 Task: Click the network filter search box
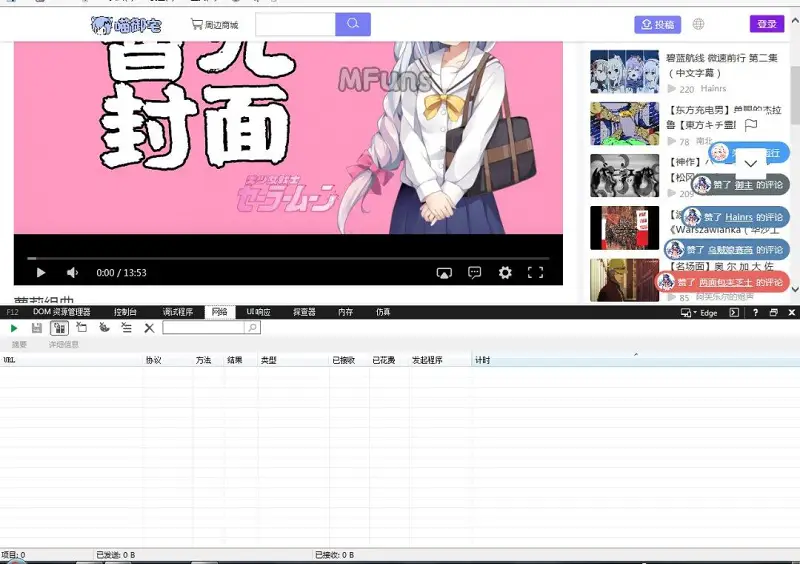pos(203,328)
